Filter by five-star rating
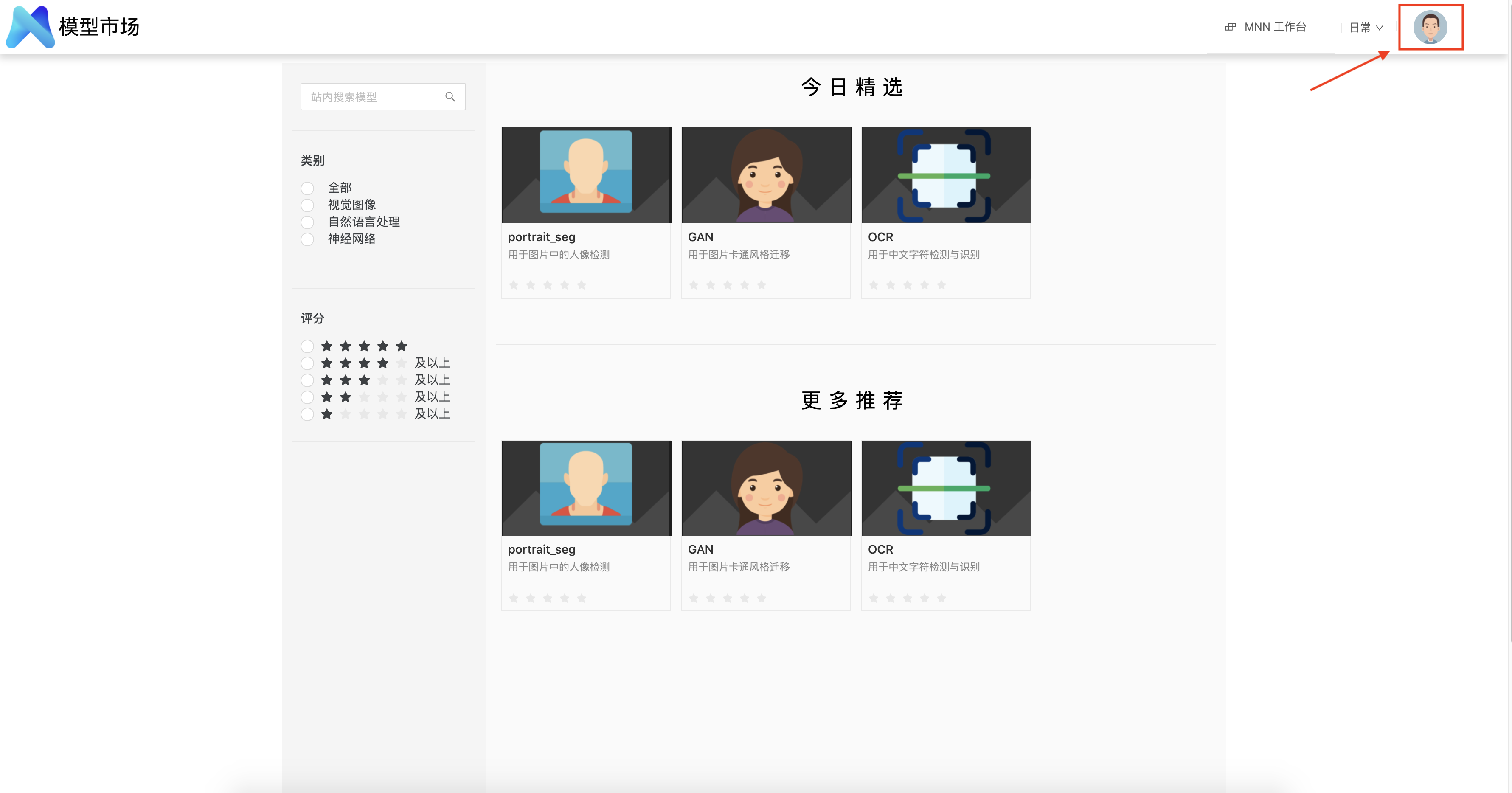The height and width of the screenshot is (793, 1512). (307, 346)
